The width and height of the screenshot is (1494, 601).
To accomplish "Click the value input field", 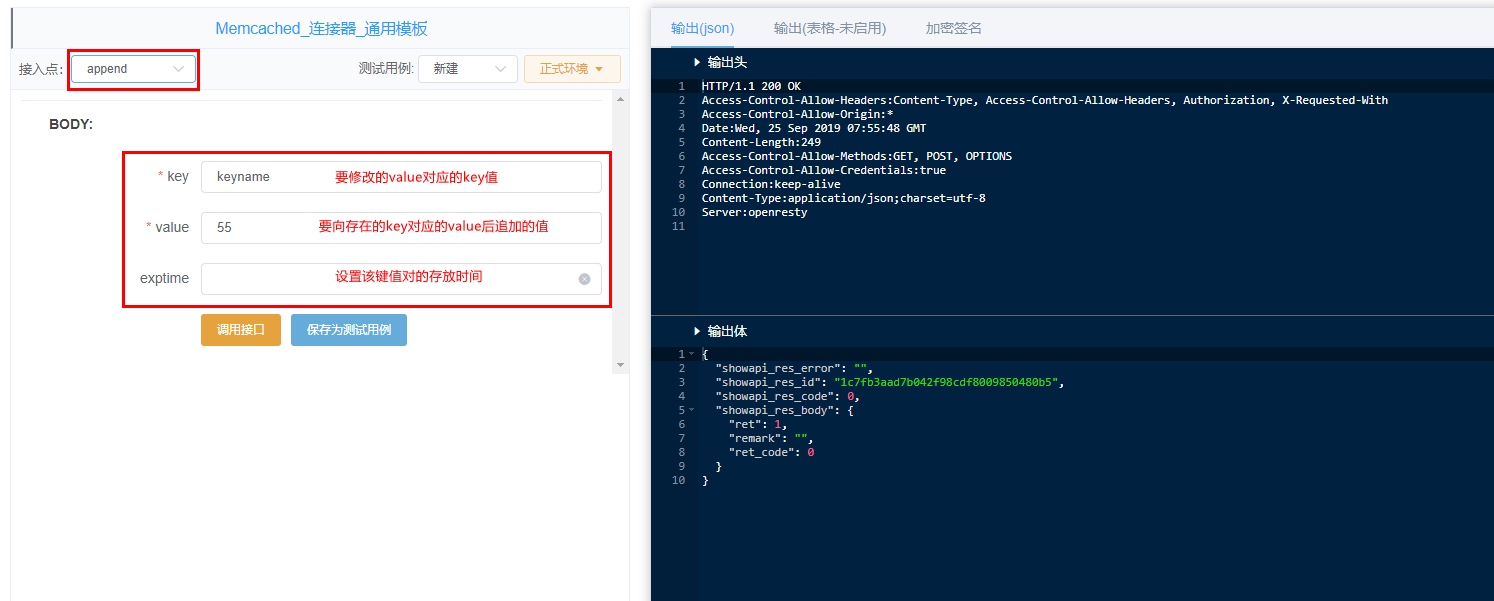I will point(401,228).
